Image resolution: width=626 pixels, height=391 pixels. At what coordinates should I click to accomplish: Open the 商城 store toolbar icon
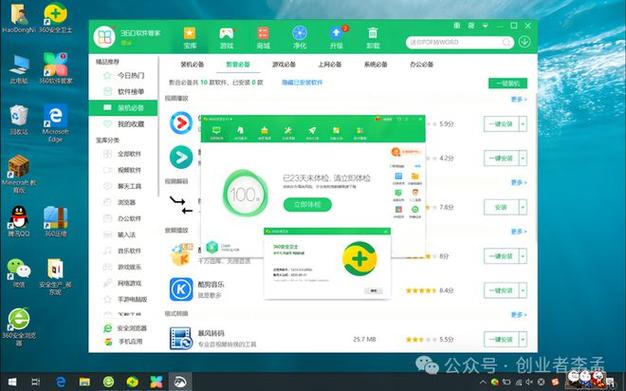263,38
